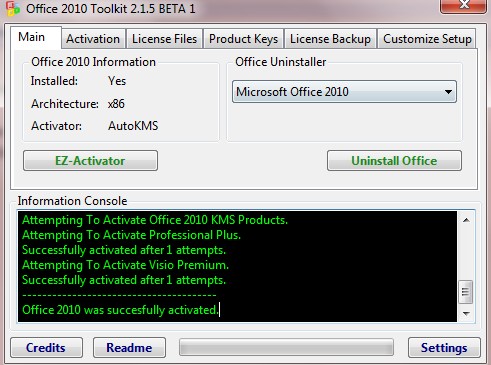Click the 'AutoKMS' activator value
Viewport: 491px width, 365px height.
(133, 126)
